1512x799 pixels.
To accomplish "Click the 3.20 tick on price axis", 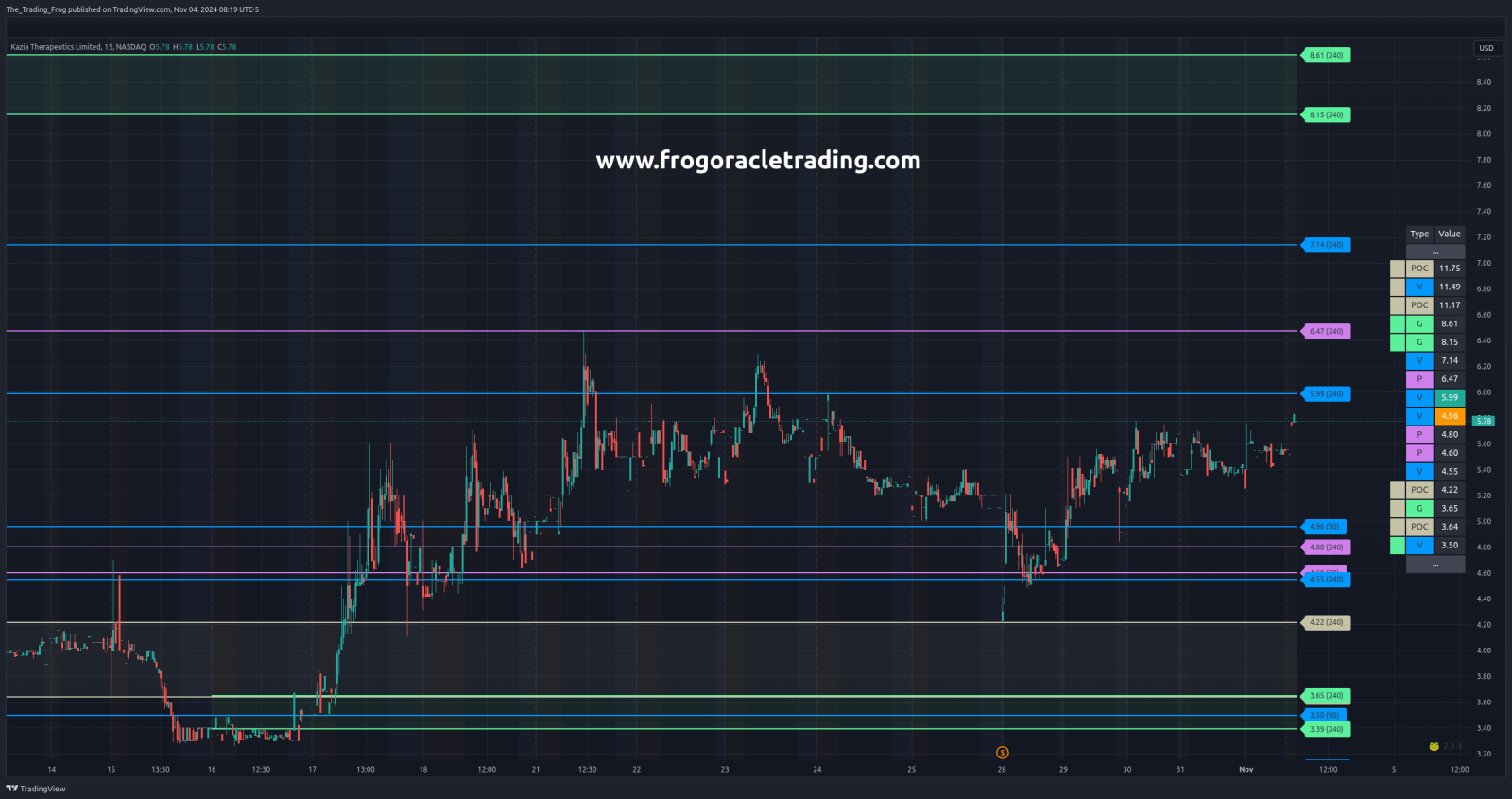I will (1484, 754).
